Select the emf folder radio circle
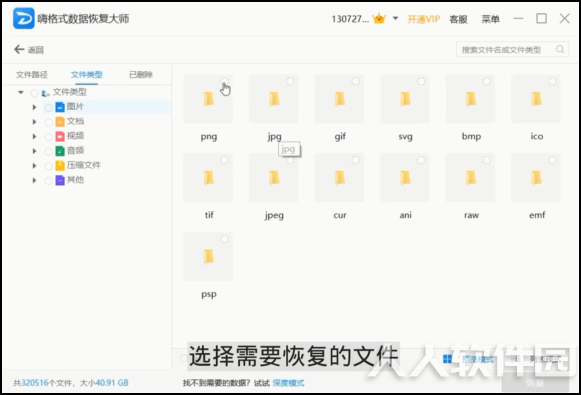The width and height of the screenshot is (581, 395). click(552, 160)
